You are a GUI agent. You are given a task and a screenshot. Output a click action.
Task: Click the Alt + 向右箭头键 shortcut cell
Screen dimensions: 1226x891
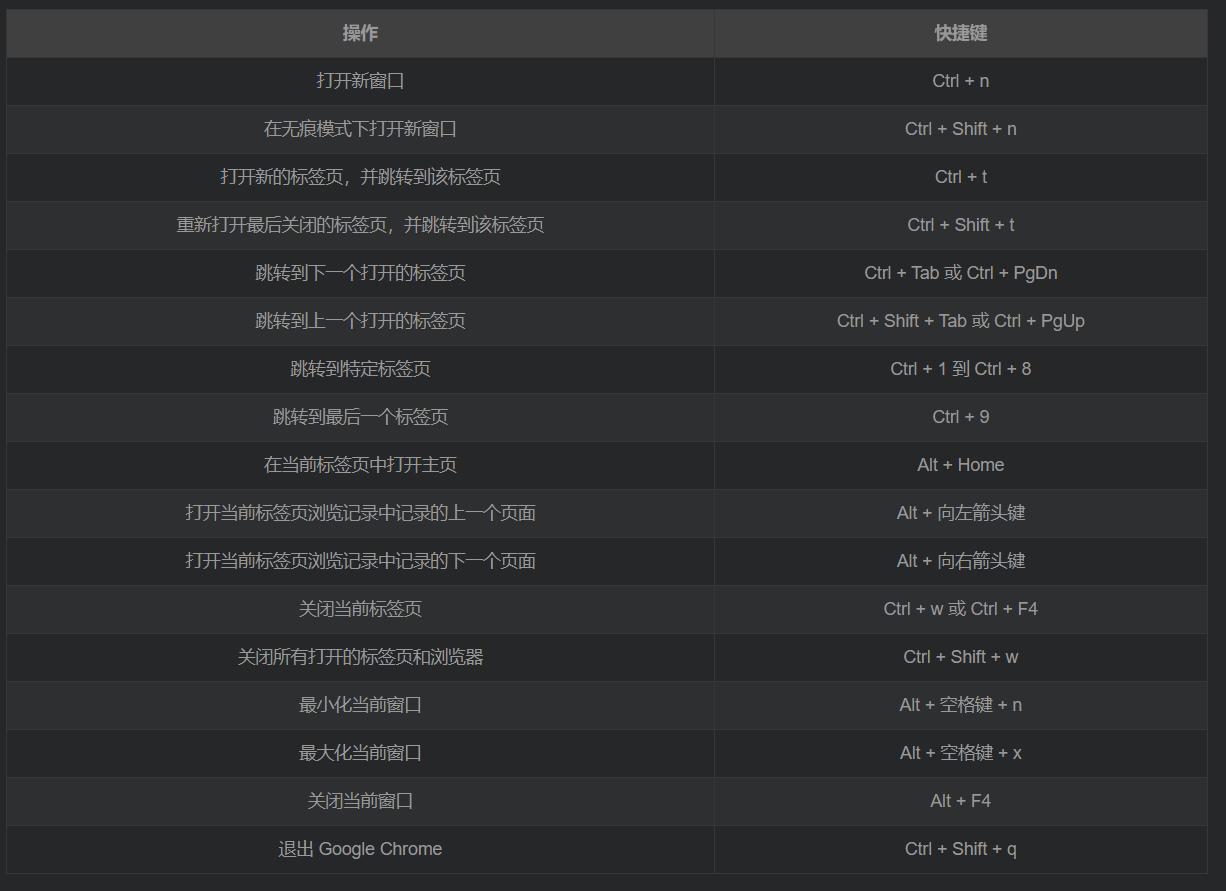961,561
